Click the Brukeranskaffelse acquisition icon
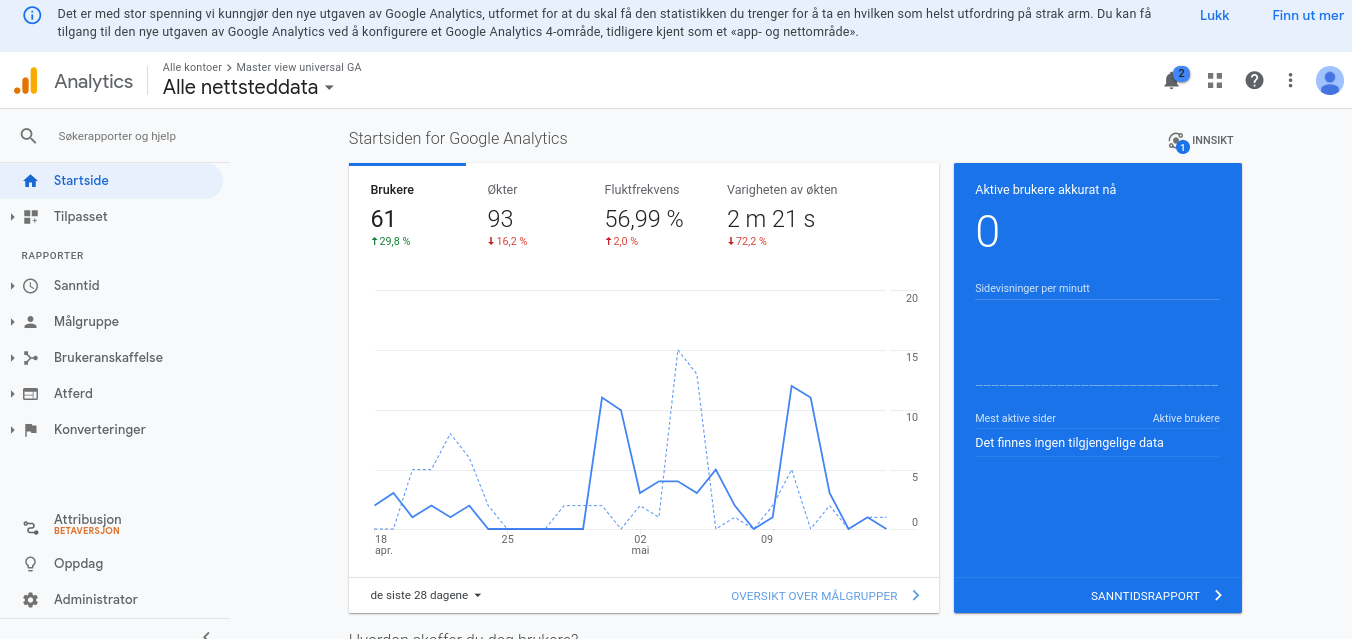The image size is (1352, 639). pos(30,358)
